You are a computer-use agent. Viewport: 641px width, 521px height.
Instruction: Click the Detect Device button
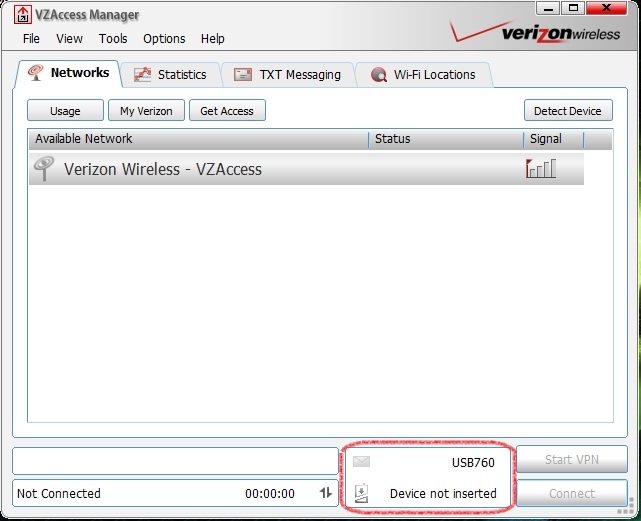click(568, 110)
